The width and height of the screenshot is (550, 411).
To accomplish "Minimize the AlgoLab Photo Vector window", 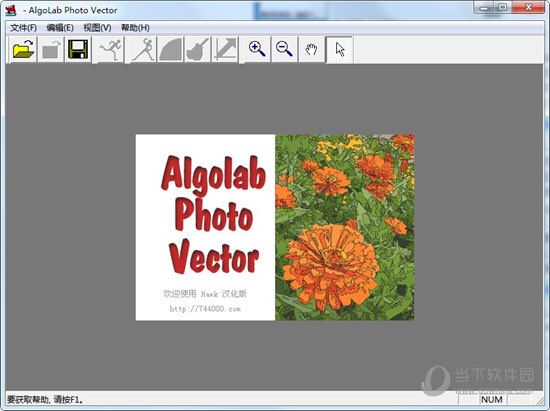I will (485, 8).
